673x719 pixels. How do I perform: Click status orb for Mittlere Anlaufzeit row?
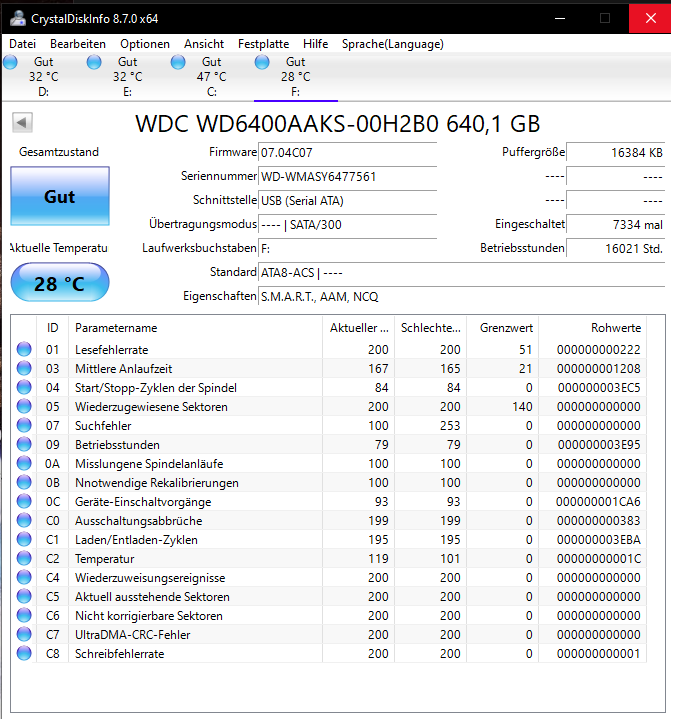pyautogui.click(x=24, y=368)
